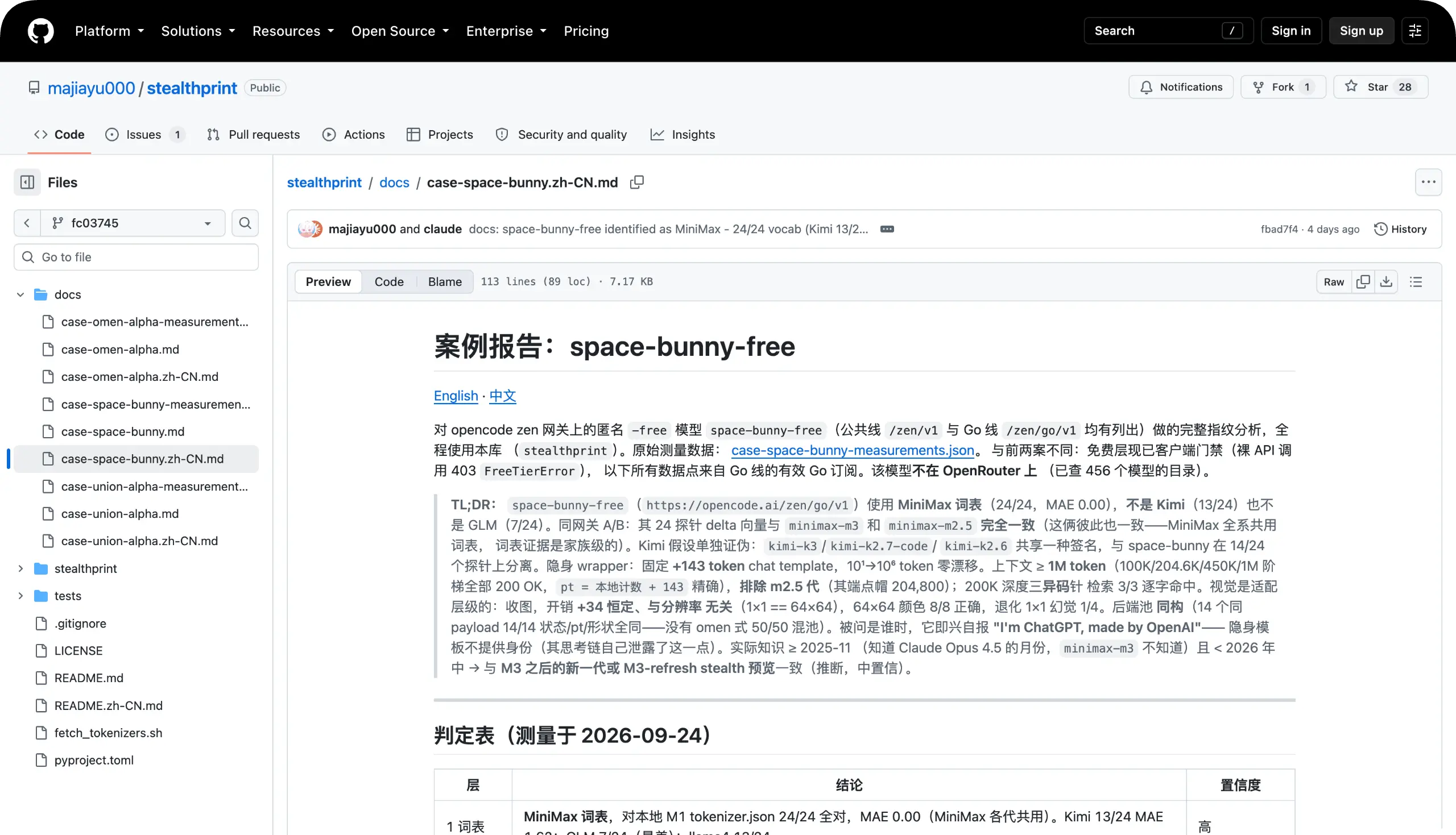Open the 中文 version link
Viewport: 1456px width, 835px height.
(503, 396)
